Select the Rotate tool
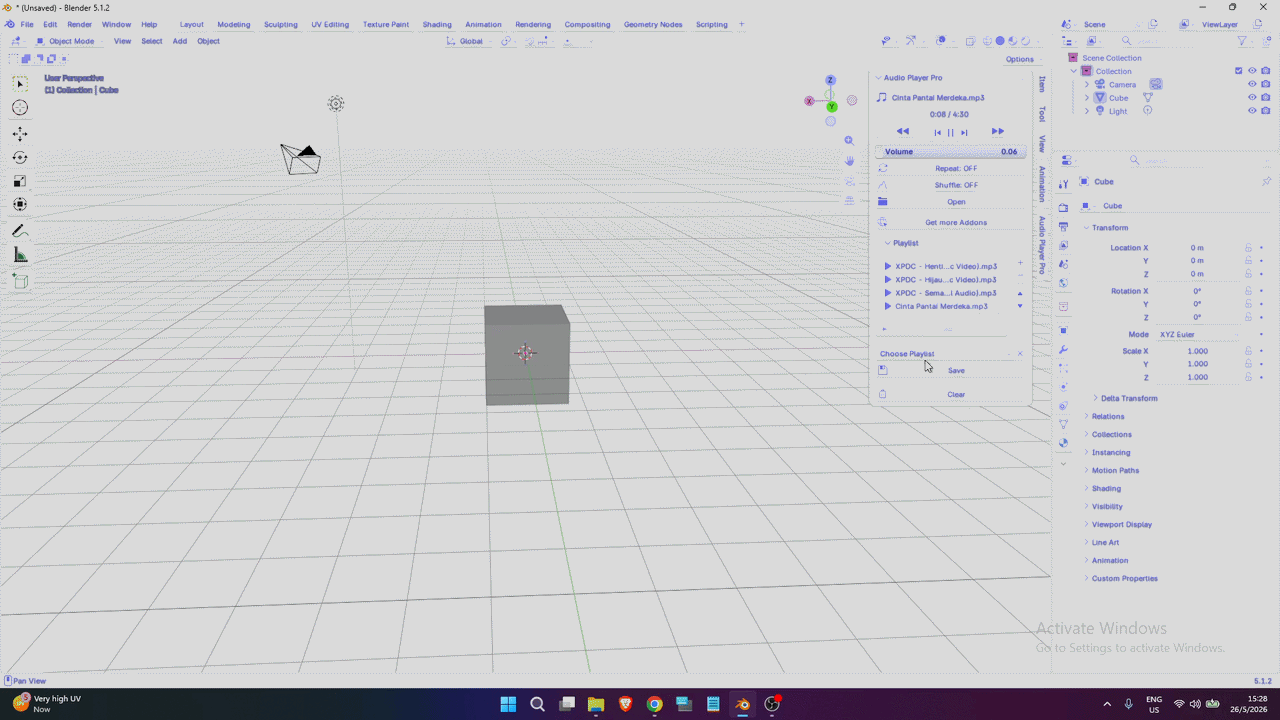Viewport: 1280px width, 720px height. pos(20,158)
